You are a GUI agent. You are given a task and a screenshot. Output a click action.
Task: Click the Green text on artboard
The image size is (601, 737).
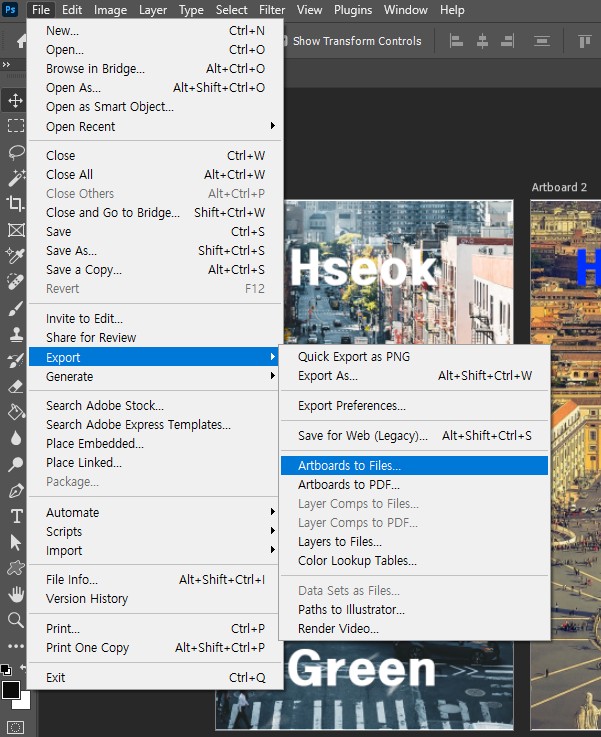(x=362, y=670)
